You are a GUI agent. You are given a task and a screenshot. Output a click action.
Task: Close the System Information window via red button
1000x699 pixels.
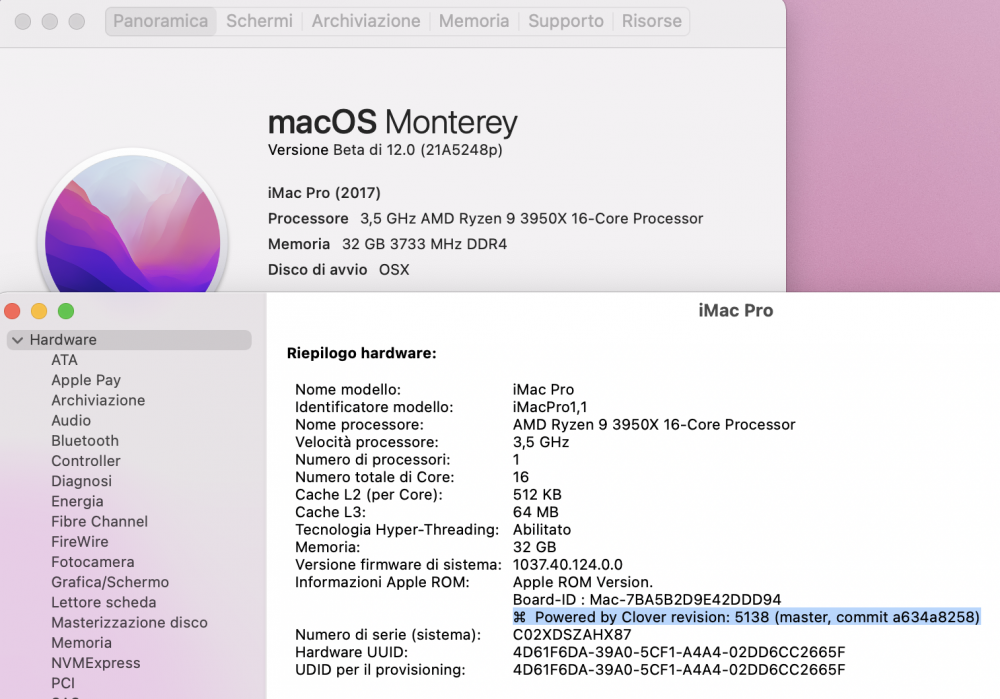point(12,311)
